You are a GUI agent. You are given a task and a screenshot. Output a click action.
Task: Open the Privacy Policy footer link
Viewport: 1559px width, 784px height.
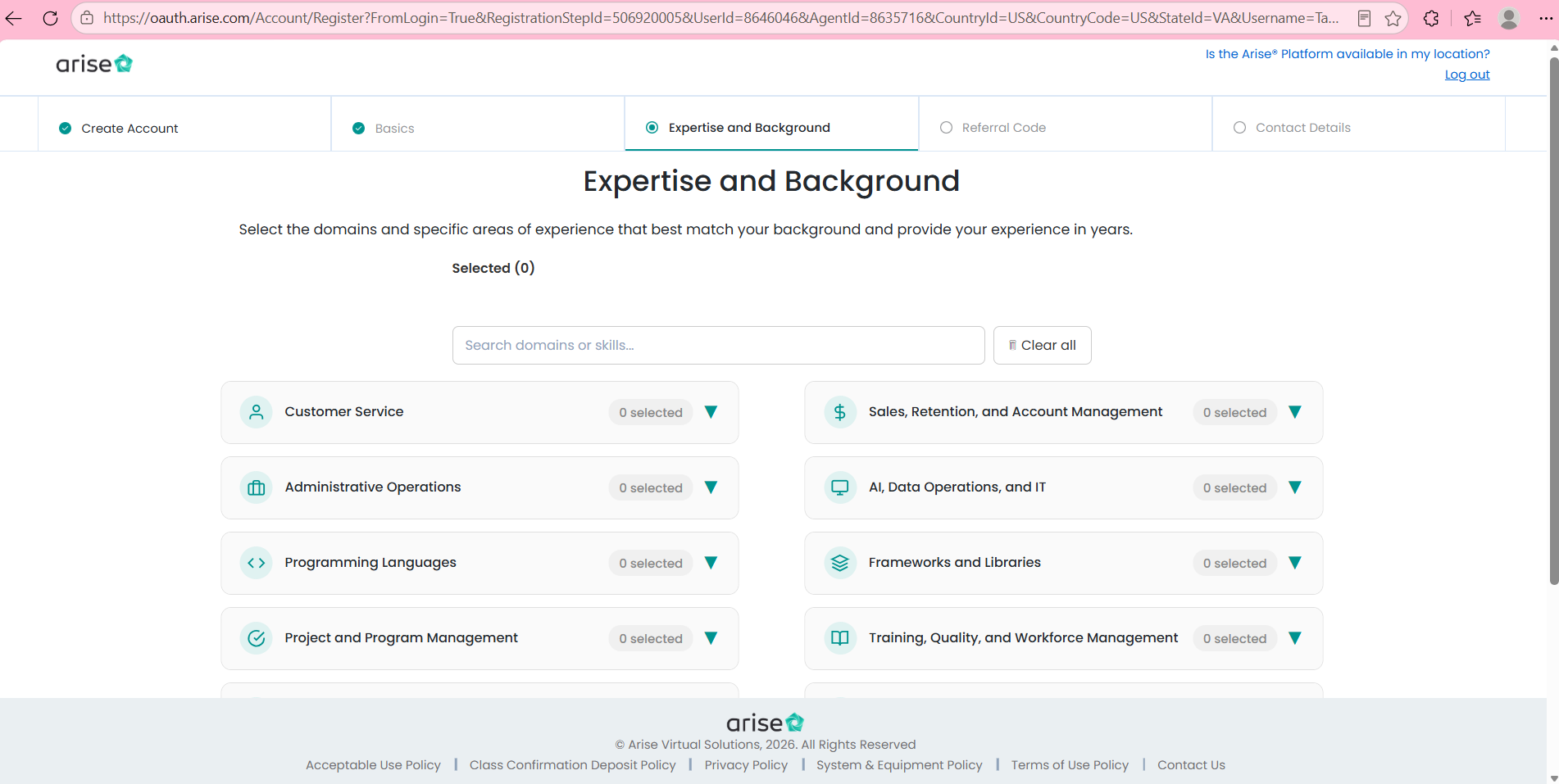click(746, 765)
